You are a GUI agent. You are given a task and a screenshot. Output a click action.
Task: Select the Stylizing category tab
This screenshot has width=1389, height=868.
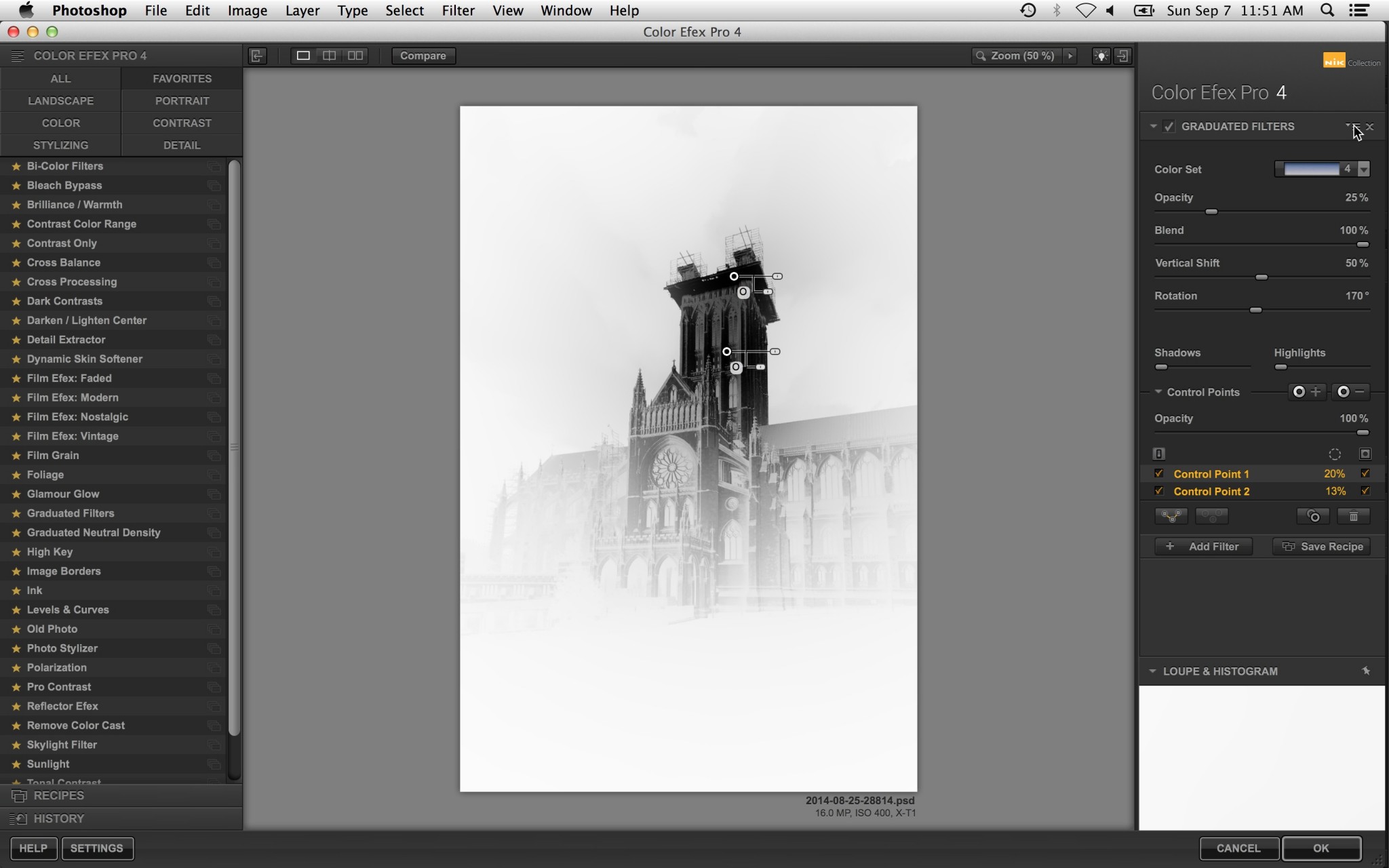point(61,145)
